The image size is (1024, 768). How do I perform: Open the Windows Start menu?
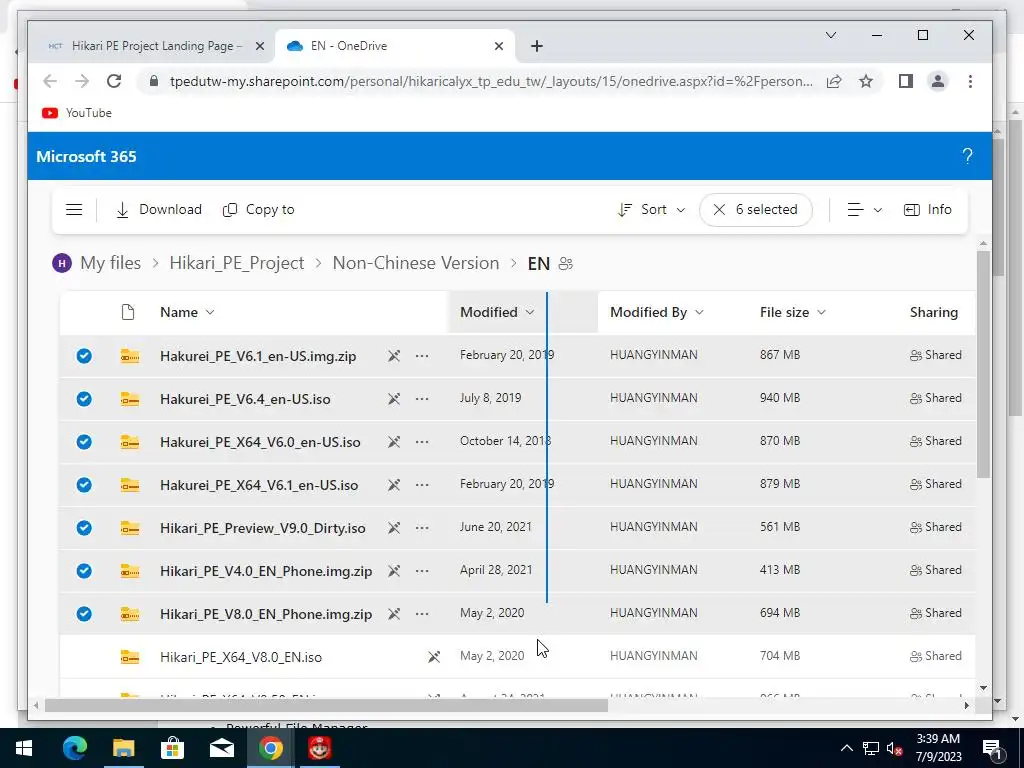coord(24,748)
